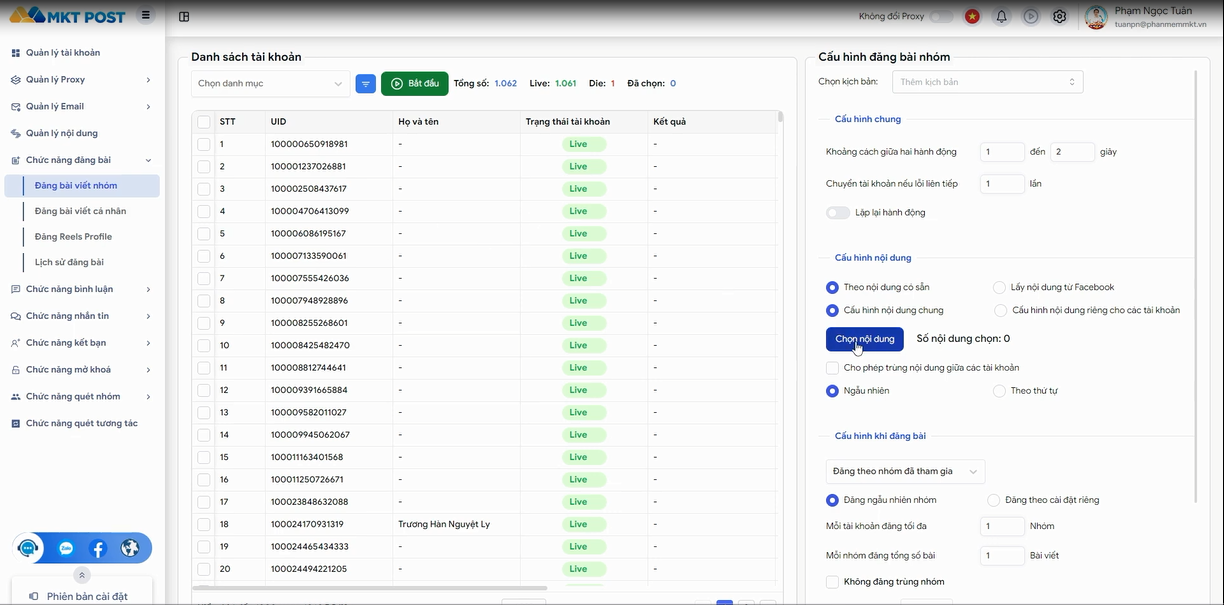Screen dimensions: 1224x605
Task: Click the green 'Bắt đầu' button
Action: (414, 84)
